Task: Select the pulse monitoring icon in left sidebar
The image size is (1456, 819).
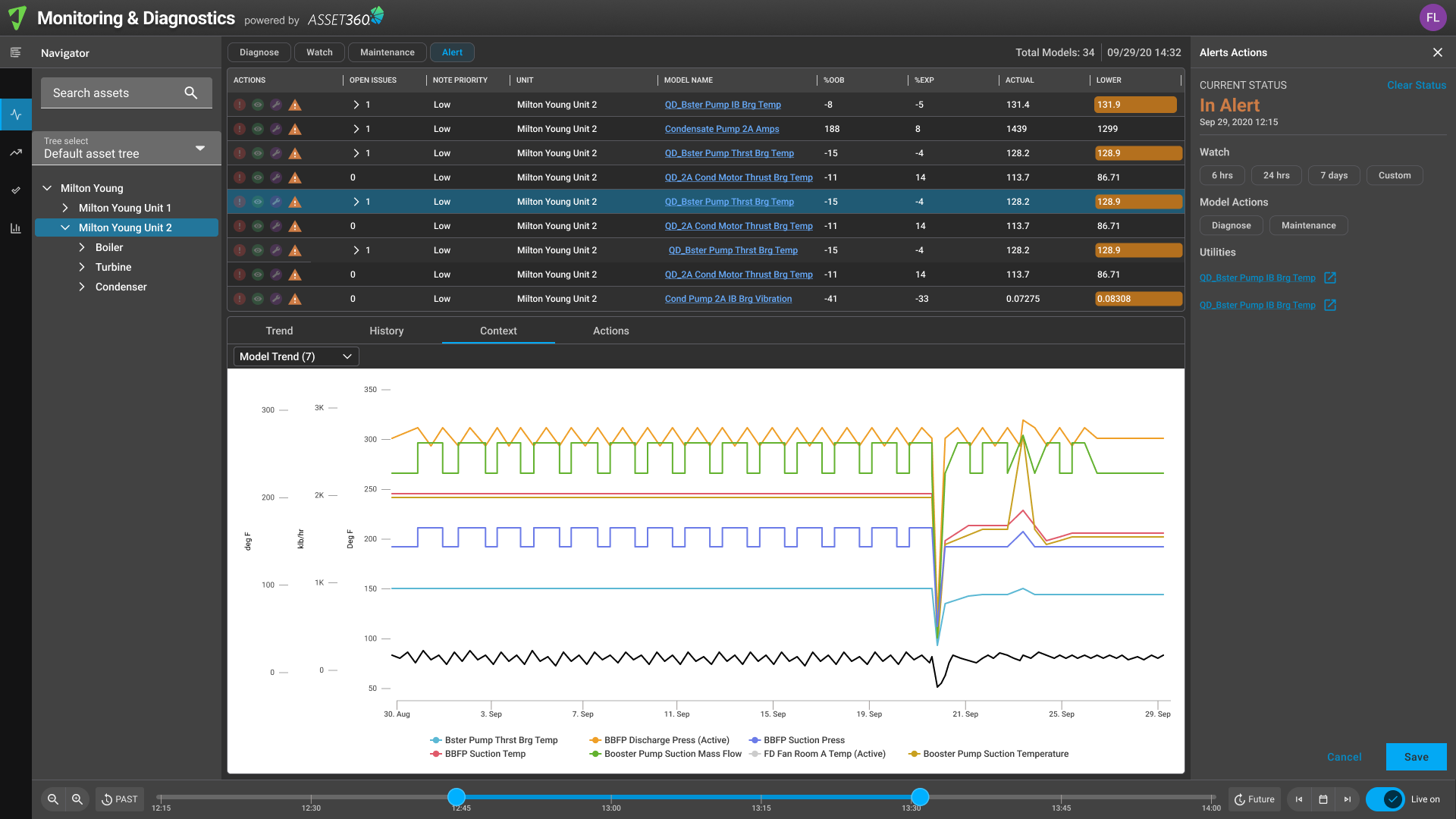Action: coord(16,115)
